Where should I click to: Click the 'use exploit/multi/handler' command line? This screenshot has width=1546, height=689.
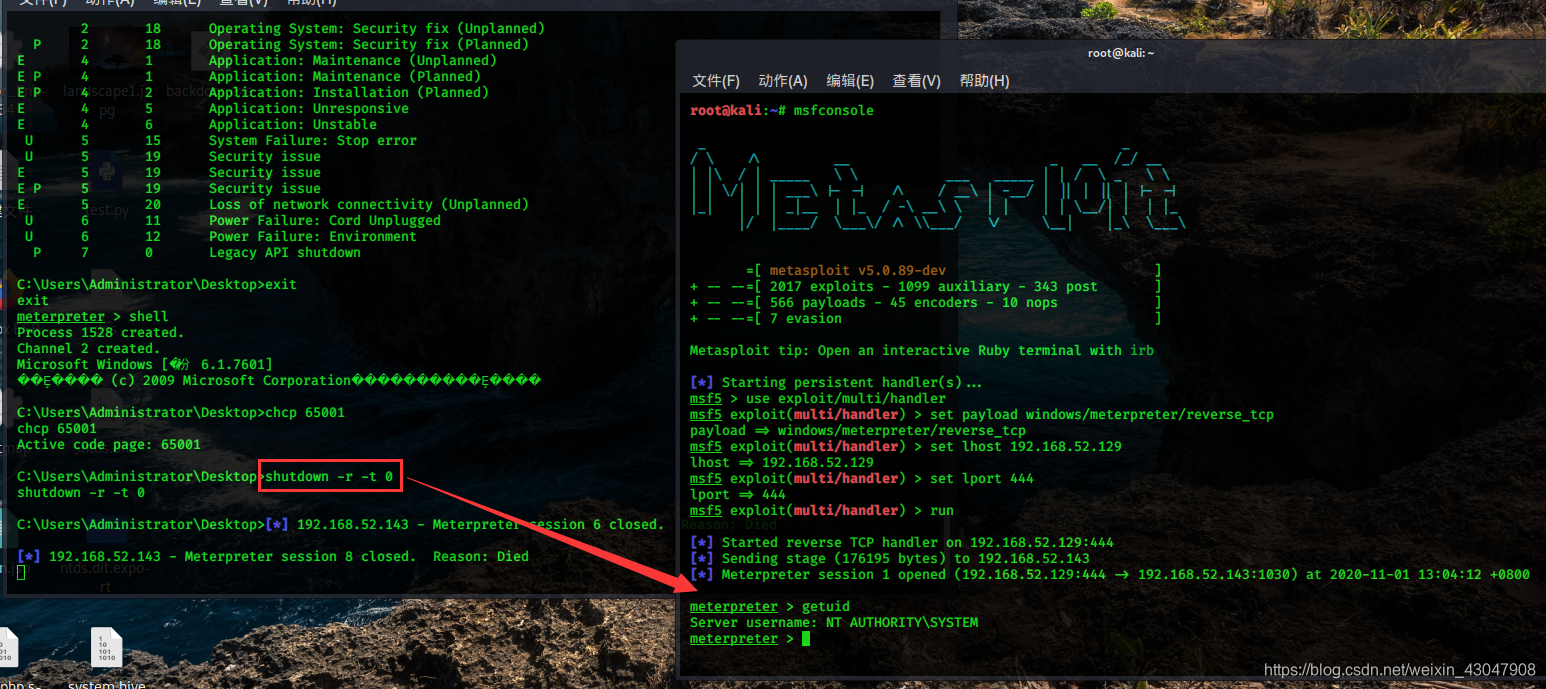[817, 398]
